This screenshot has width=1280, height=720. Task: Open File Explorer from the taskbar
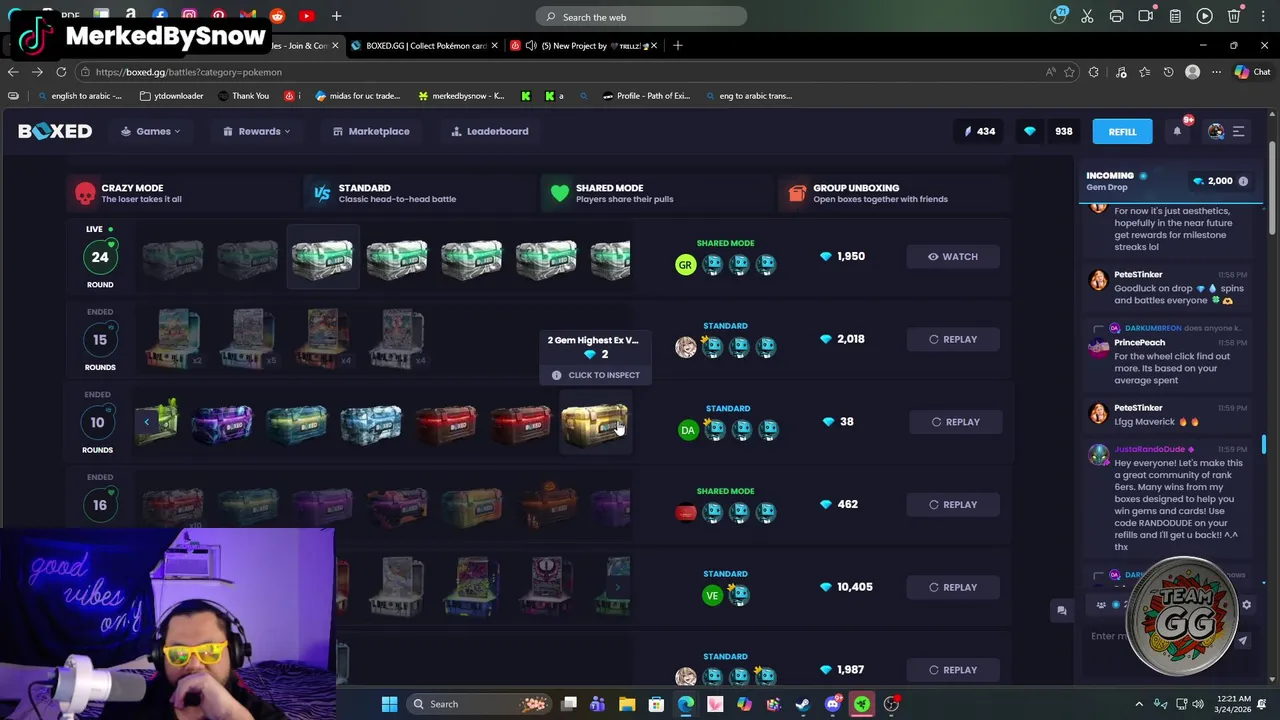coord(627,704)
